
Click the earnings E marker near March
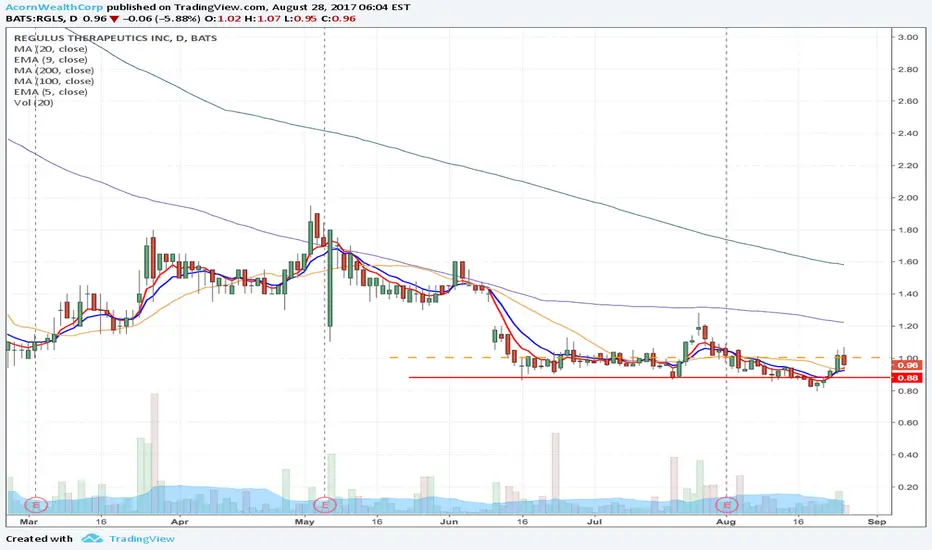(x=36, y=505)
